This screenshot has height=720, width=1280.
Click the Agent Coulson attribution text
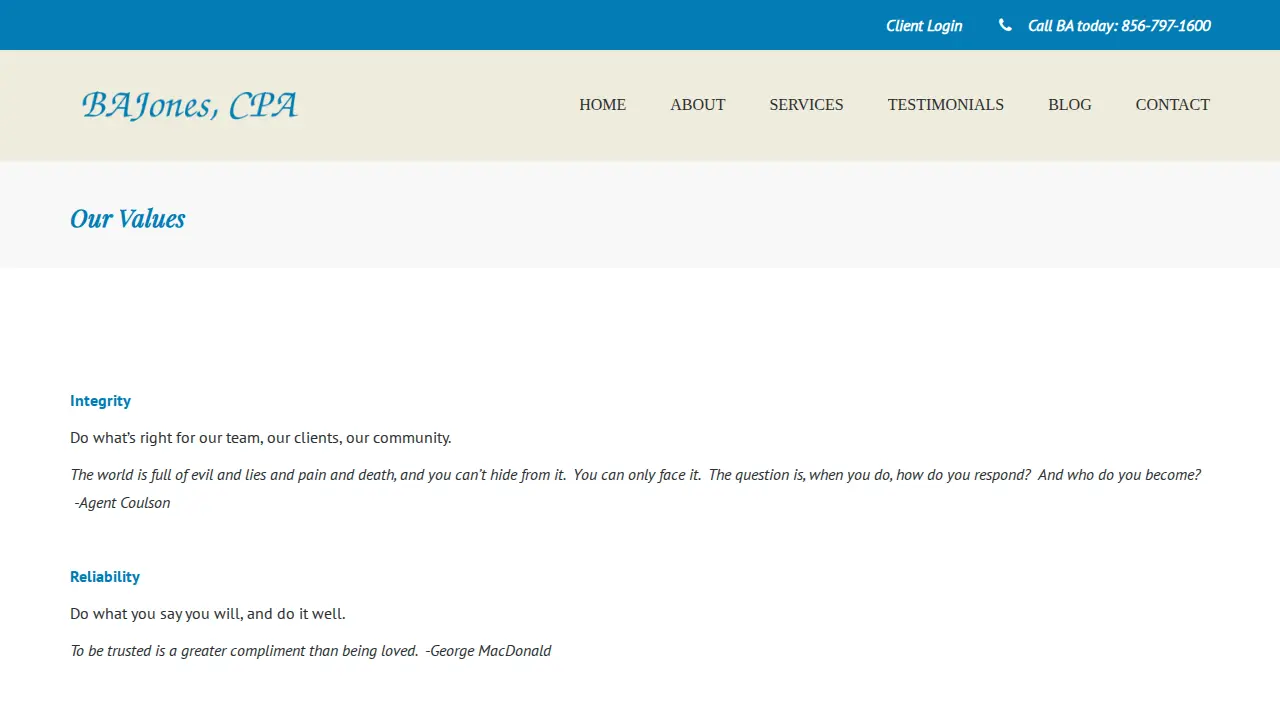click(x=122, y=502)
